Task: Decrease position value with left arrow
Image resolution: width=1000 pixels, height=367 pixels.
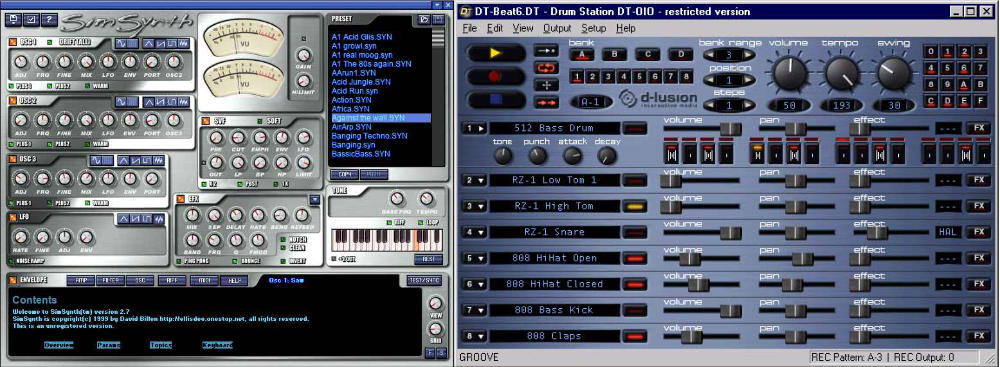Action: point(710,80)
